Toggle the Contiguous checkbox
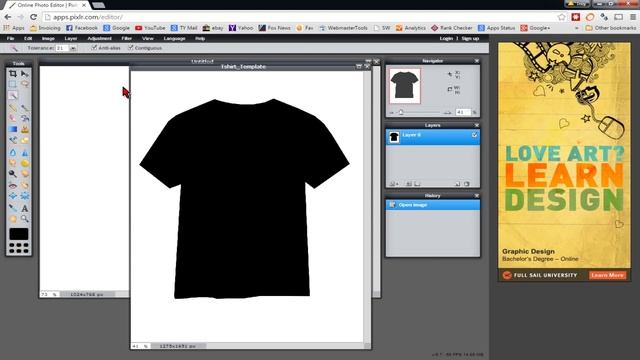The height and width of the screenshot is (360, 640). click(x=131, y=48)
